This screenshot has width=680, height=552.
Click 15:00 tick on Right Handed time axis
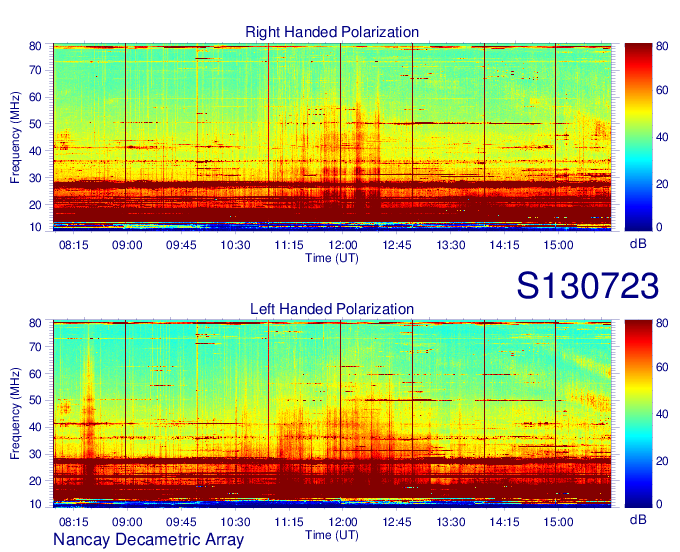(x=559, y=245)
